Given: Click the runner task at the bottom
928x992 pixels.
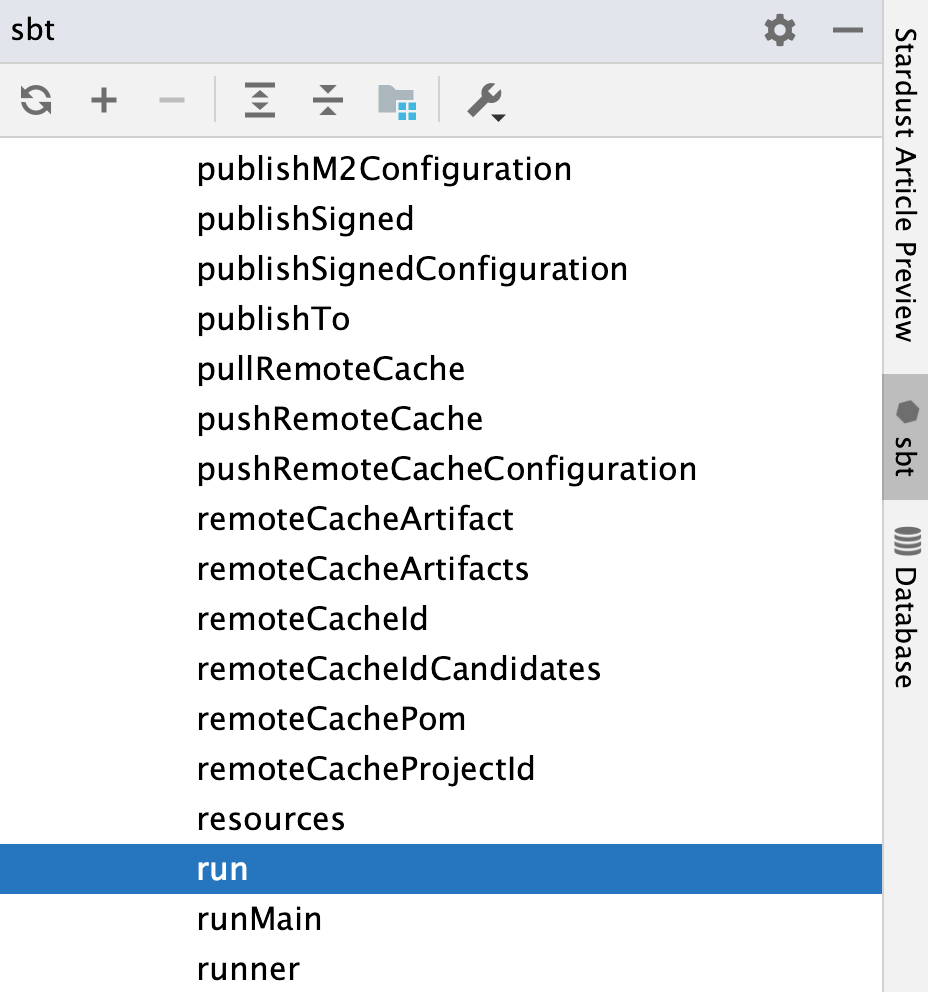Looking at the screenshot, I should tap(248, 968).
